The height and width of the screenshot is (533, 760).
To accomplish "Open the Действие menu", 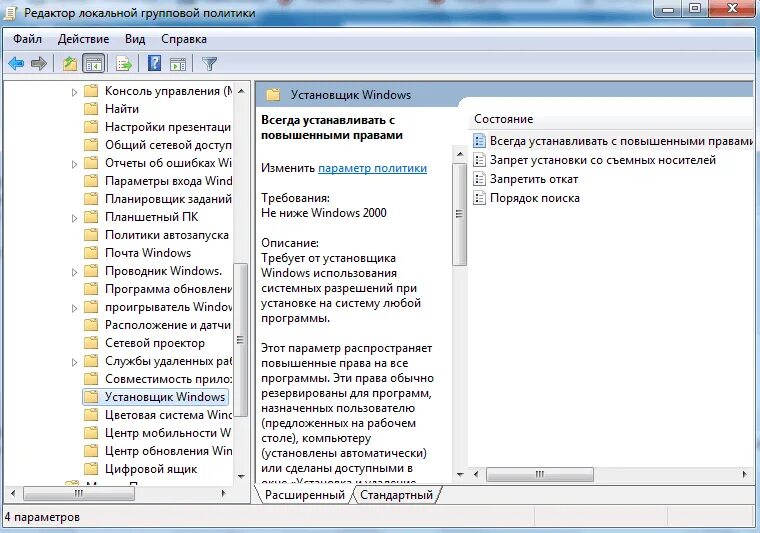I will tap(83, 39).
